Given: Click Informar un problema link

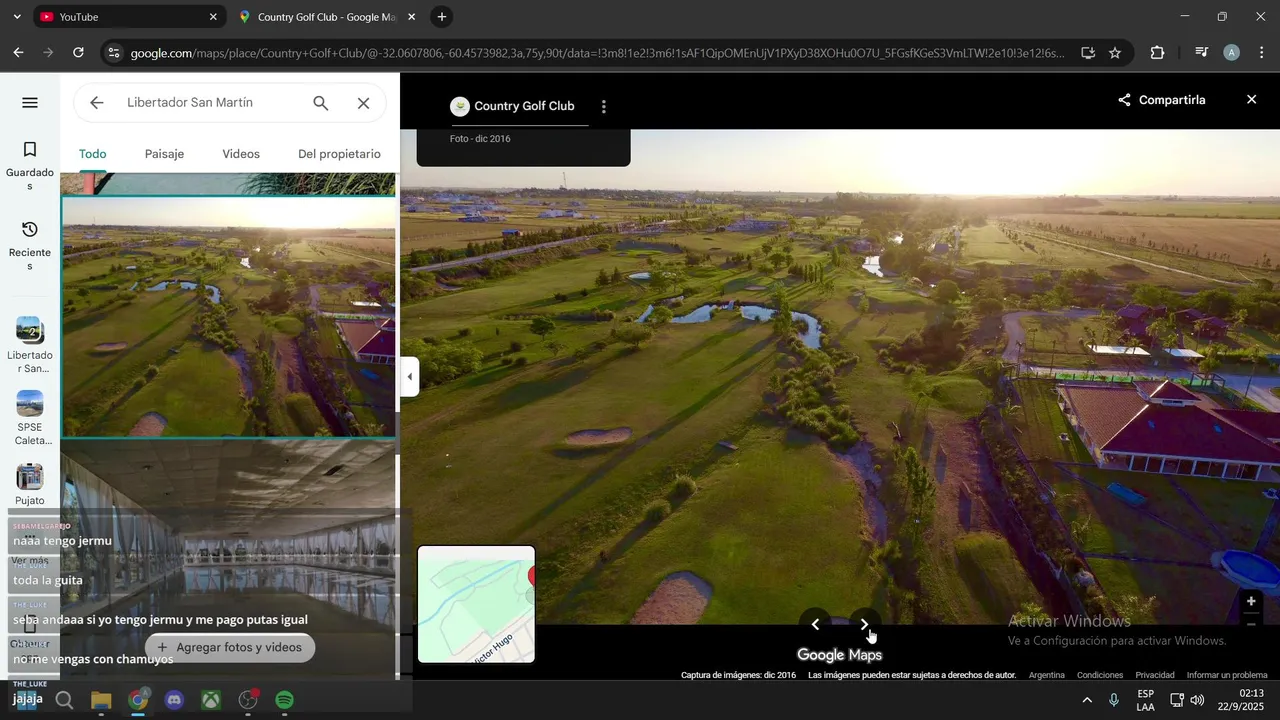Looking at the screenshot, I should point(1227,675).
